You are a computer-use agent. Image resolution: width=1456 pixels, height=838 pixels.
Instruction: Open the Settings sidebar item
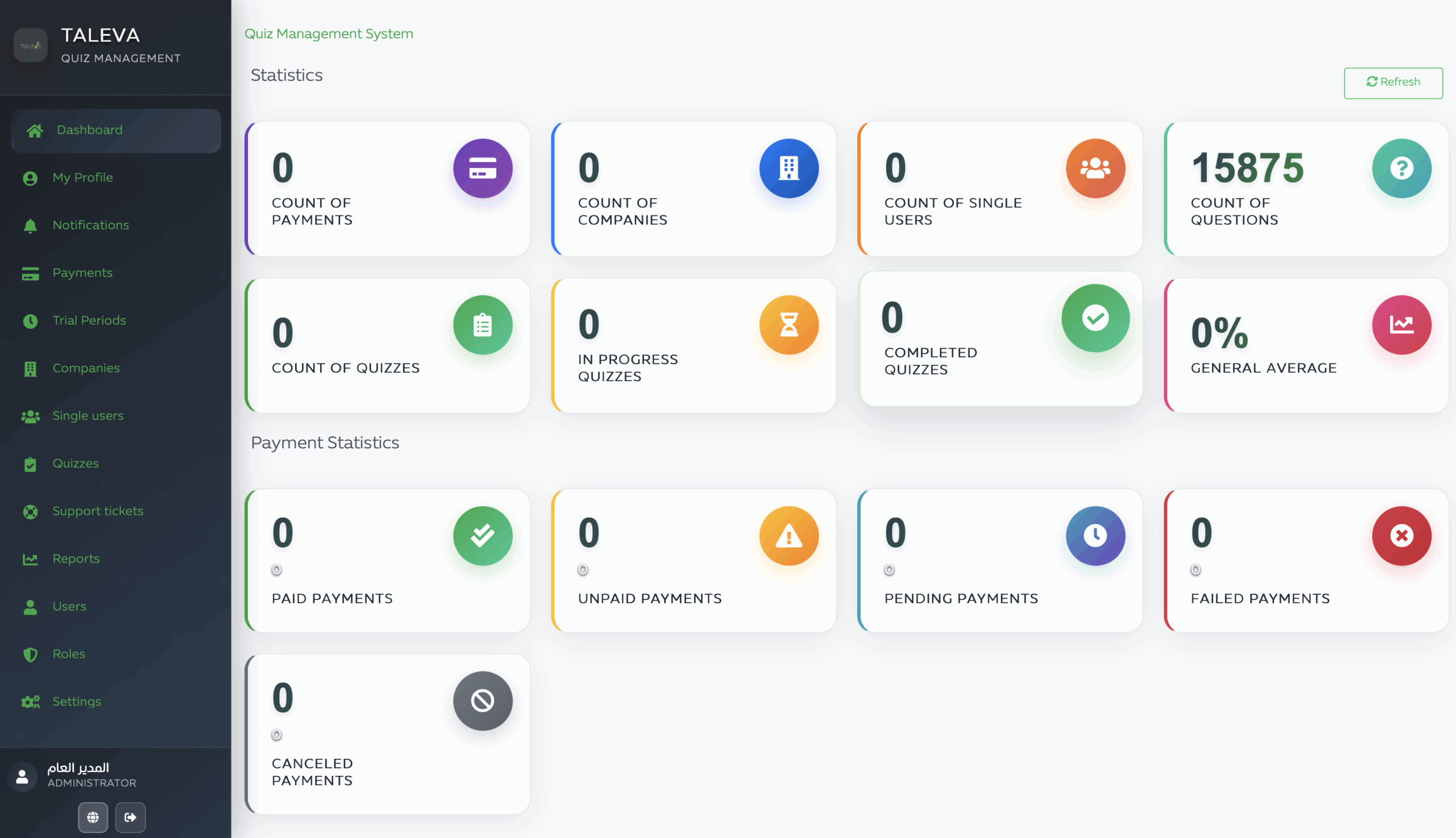tap(77, 701)
